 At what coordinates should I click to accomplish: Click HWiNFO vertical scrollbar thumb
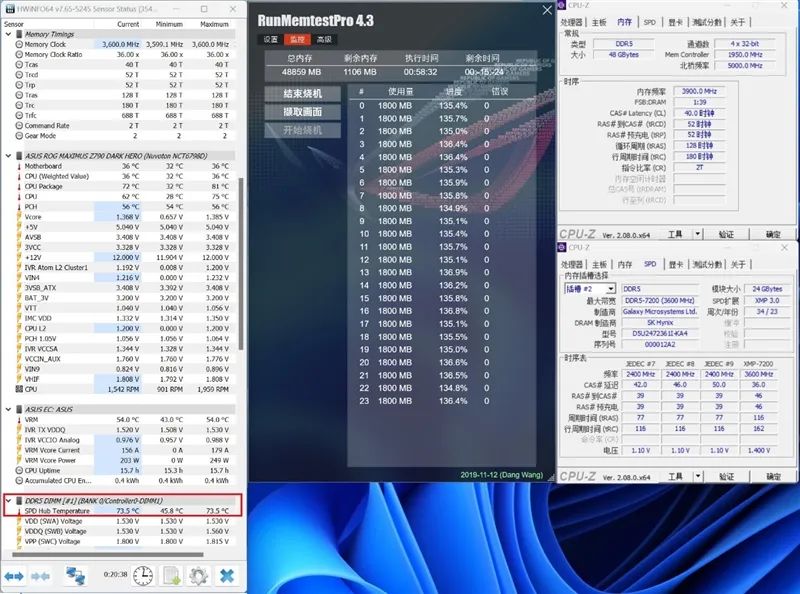(x=240, y=264)
